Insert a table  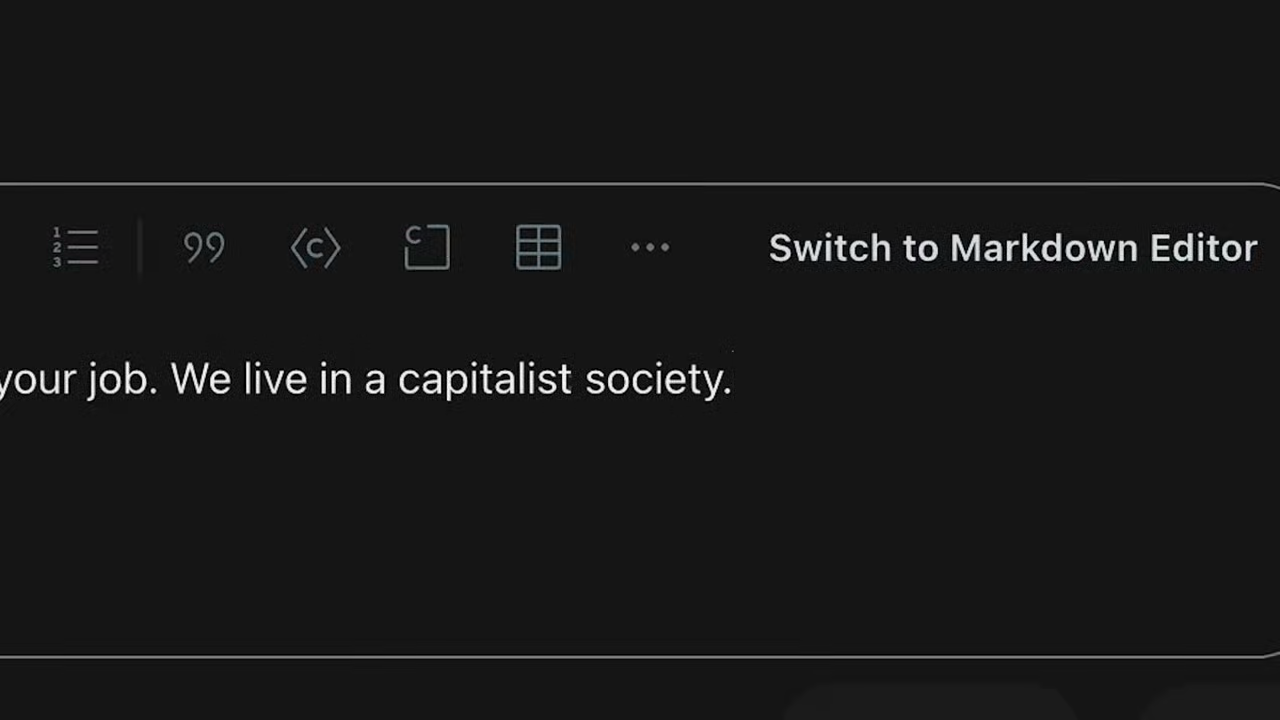coord(538,248)
